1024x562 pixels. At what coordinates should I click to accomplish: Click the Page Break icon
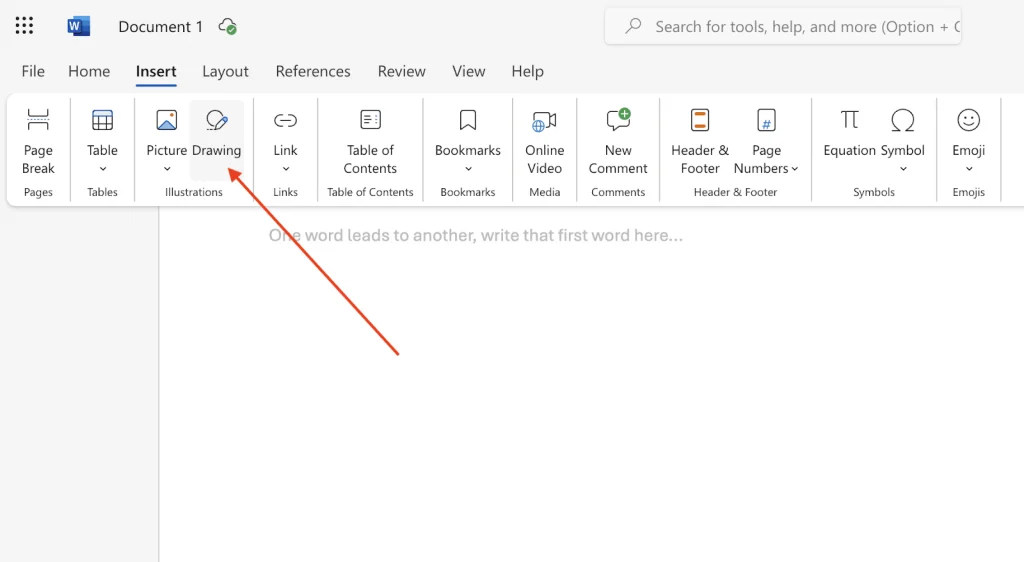pos(38,121)
